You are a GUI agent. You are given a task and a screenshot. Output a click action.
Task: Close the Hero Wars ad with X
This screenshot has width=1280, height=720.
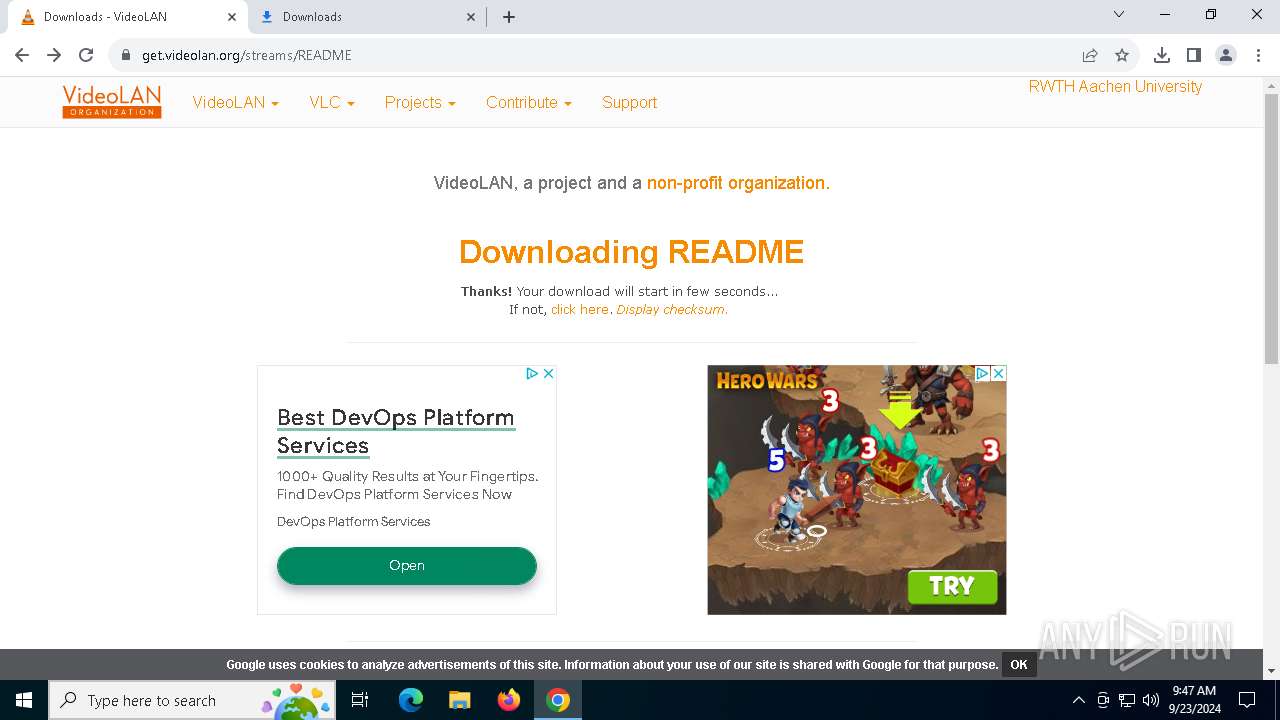coord(998,373)
